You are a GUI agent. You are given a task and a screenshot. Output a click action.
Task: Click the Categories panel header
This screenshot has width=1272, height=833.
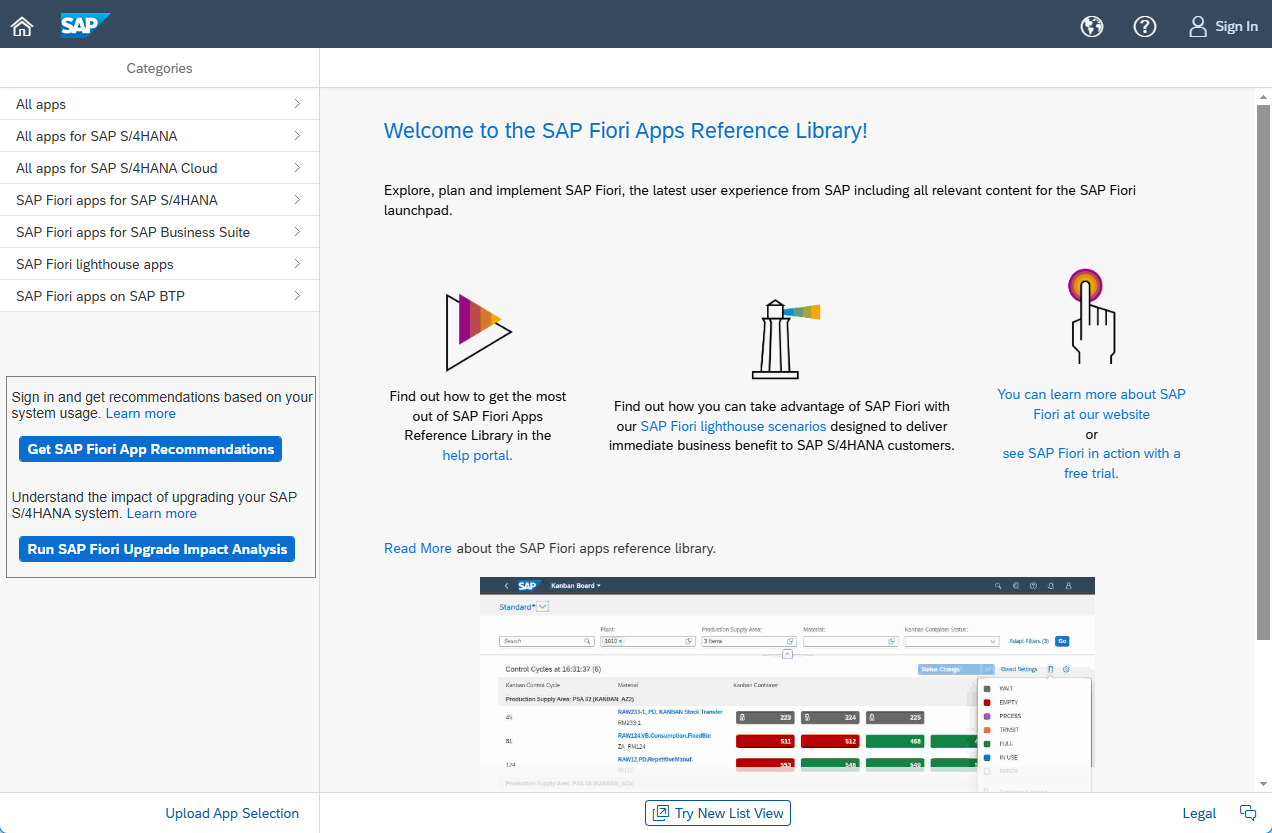pyautogui.click(x=159, y=68)
